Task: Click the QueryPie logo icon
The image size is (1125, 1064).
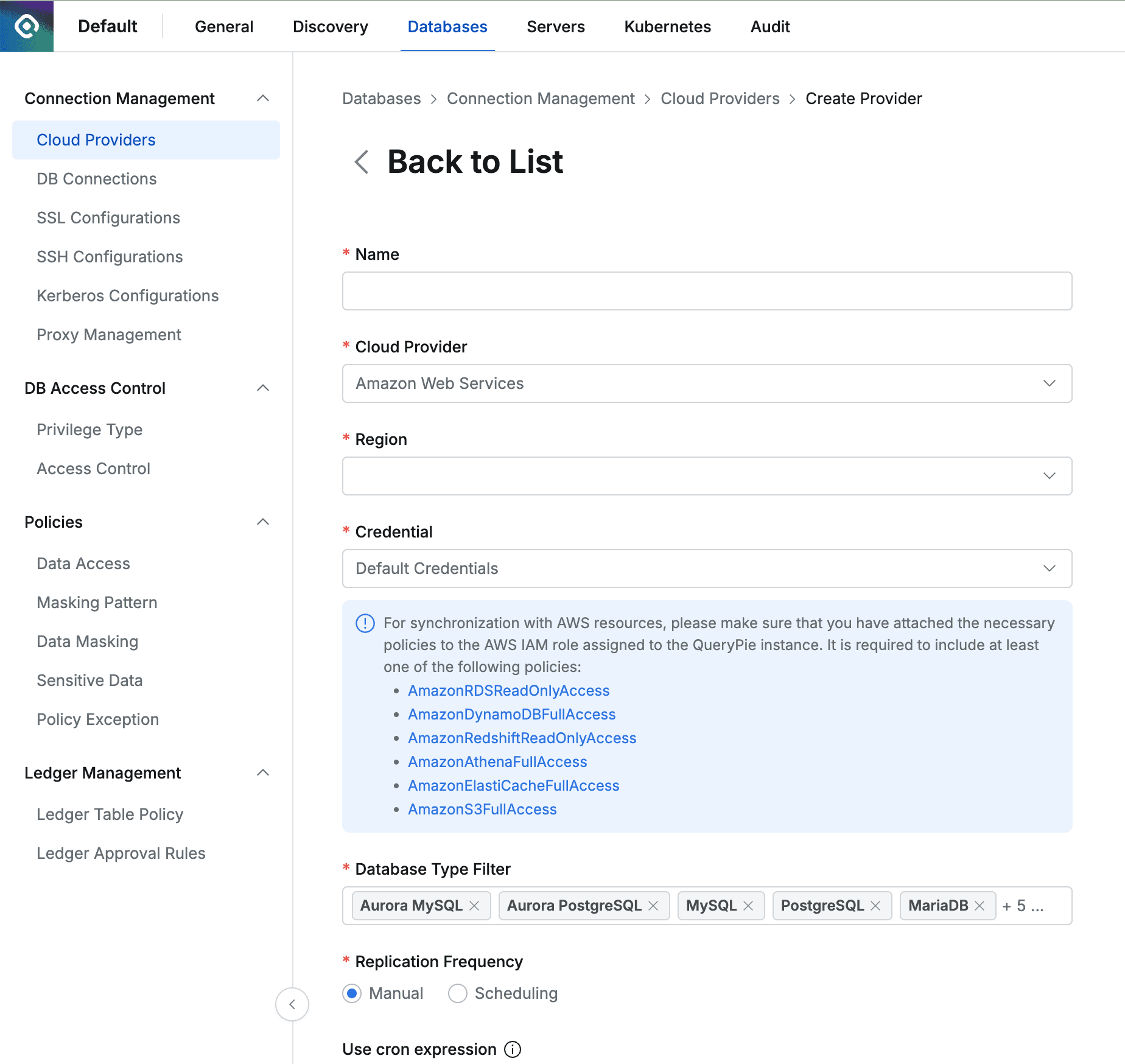Action: tap(26, 26)
